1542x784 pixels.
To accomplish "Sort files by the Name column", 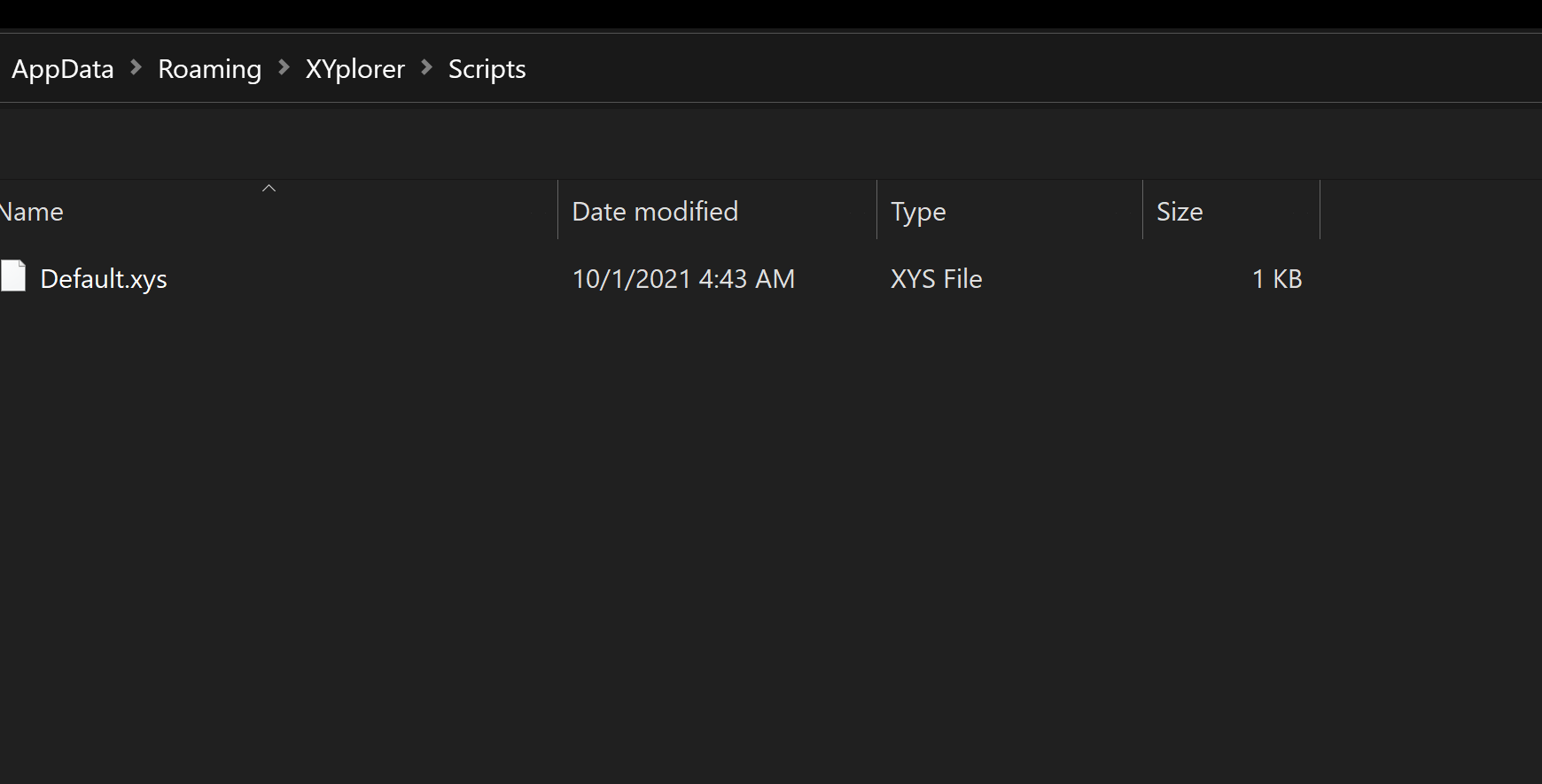I will (x=32, y=211).
